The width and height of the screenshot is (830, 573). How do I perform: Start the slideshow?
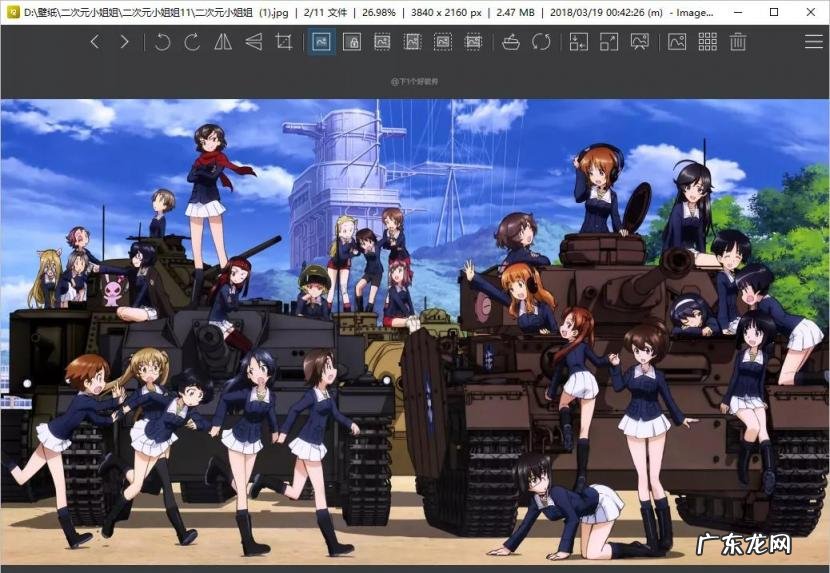640,42
